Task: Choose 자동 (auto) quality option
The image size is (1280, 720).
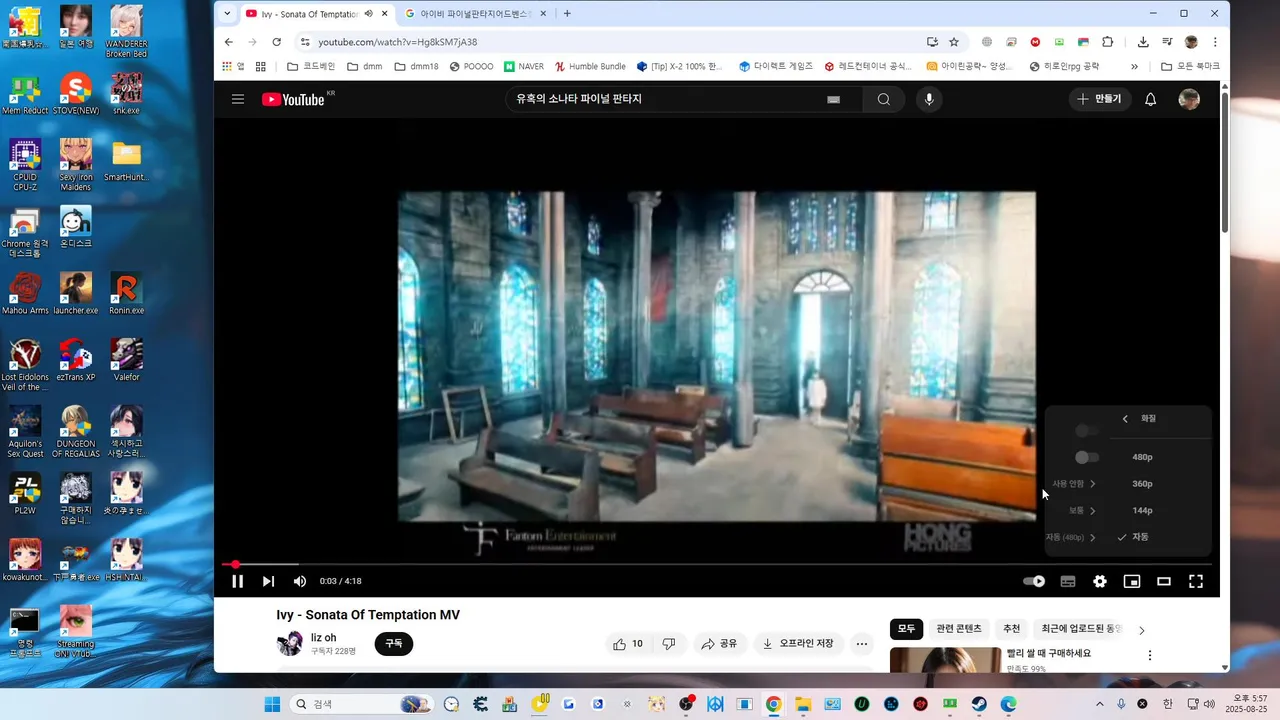Action: click(1140, 537)
